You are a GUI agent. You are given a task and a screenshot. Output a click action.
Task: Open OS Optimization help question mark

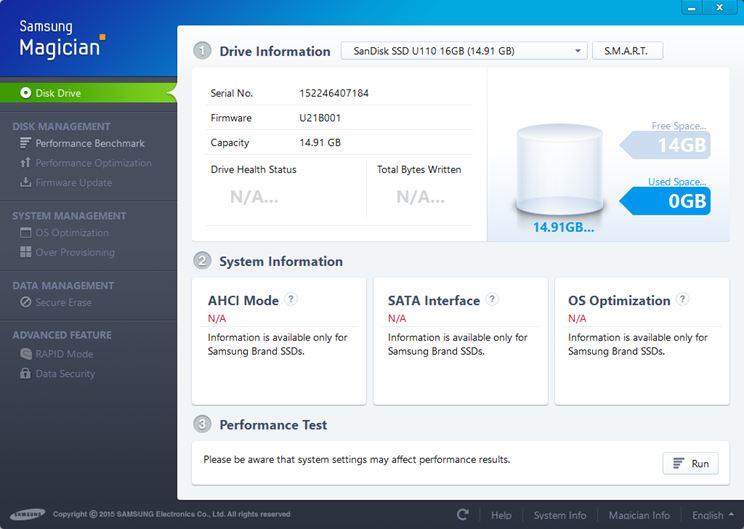coord(682,299)
